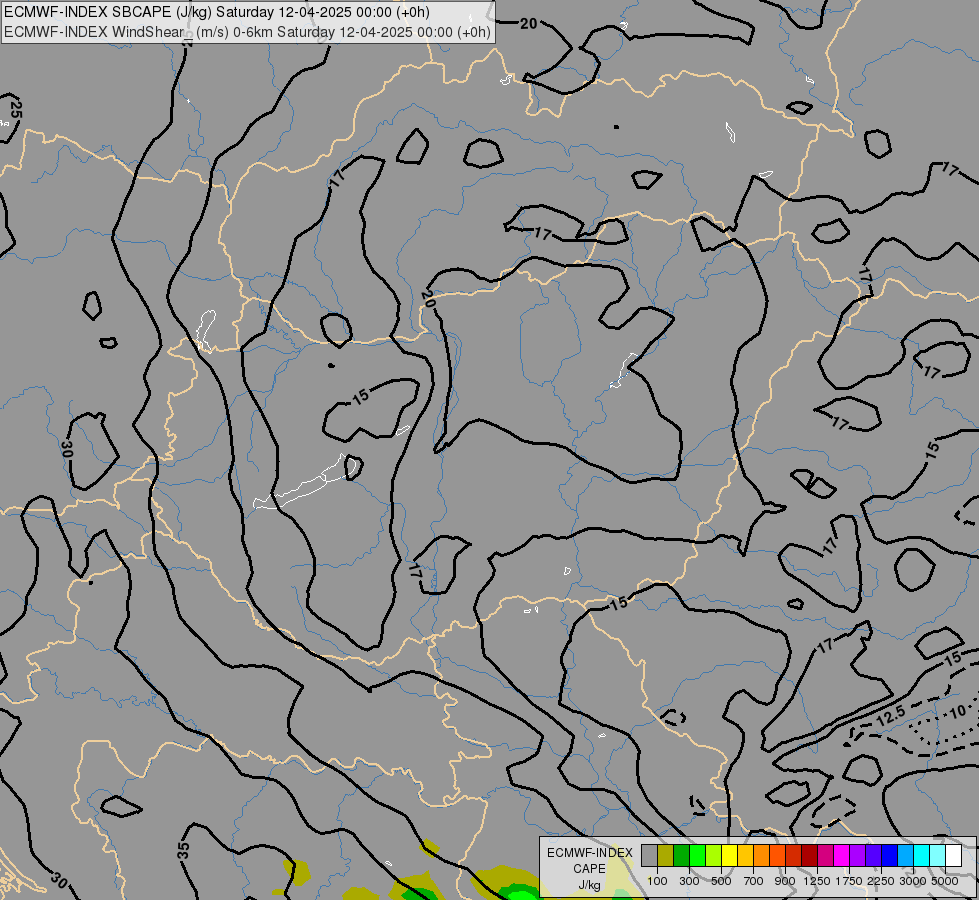This screenshot has height=900, width=979.
Task: Pick the dark green legend swatch
Action: pos(681,856)
